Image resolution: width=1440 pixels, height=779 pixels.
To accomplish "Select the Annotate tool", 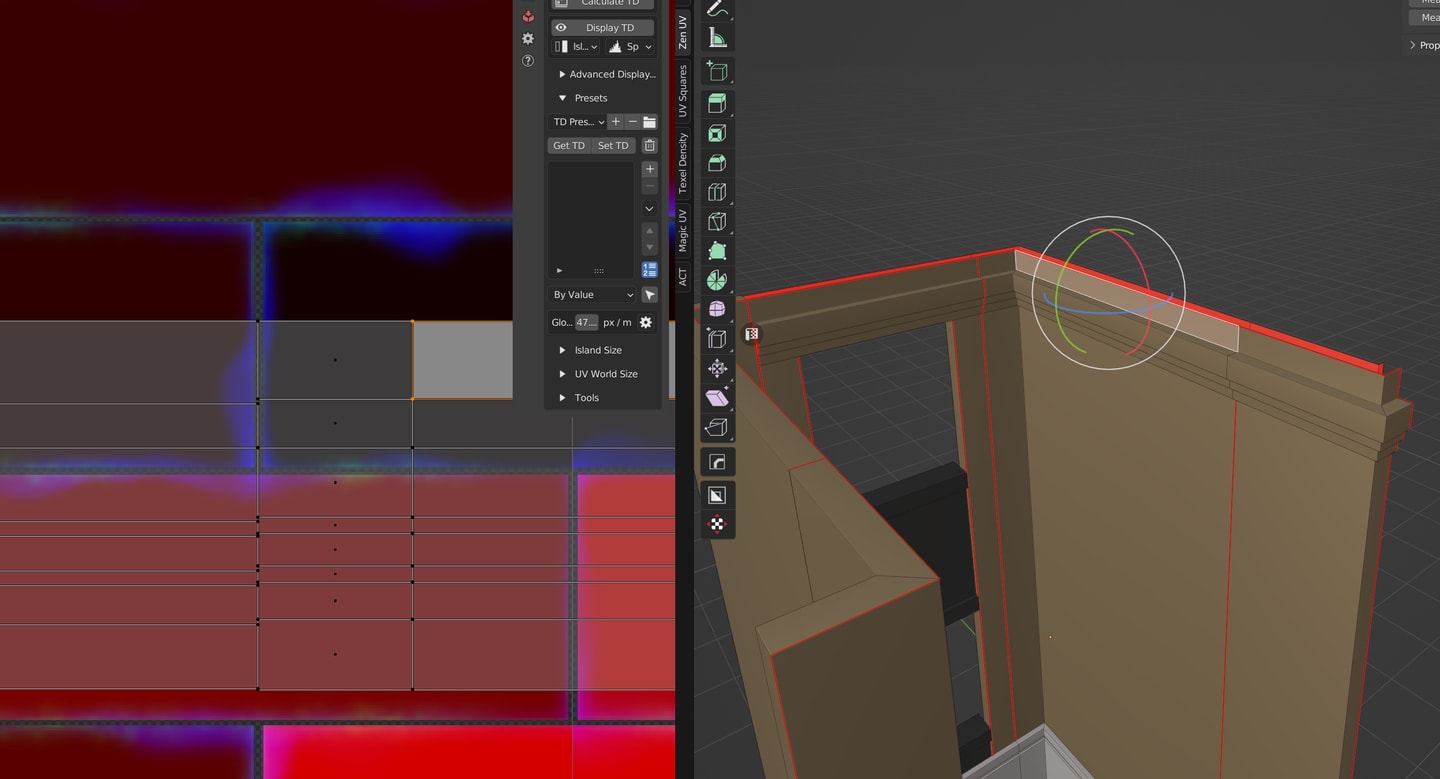I will [x=717, y=8].
